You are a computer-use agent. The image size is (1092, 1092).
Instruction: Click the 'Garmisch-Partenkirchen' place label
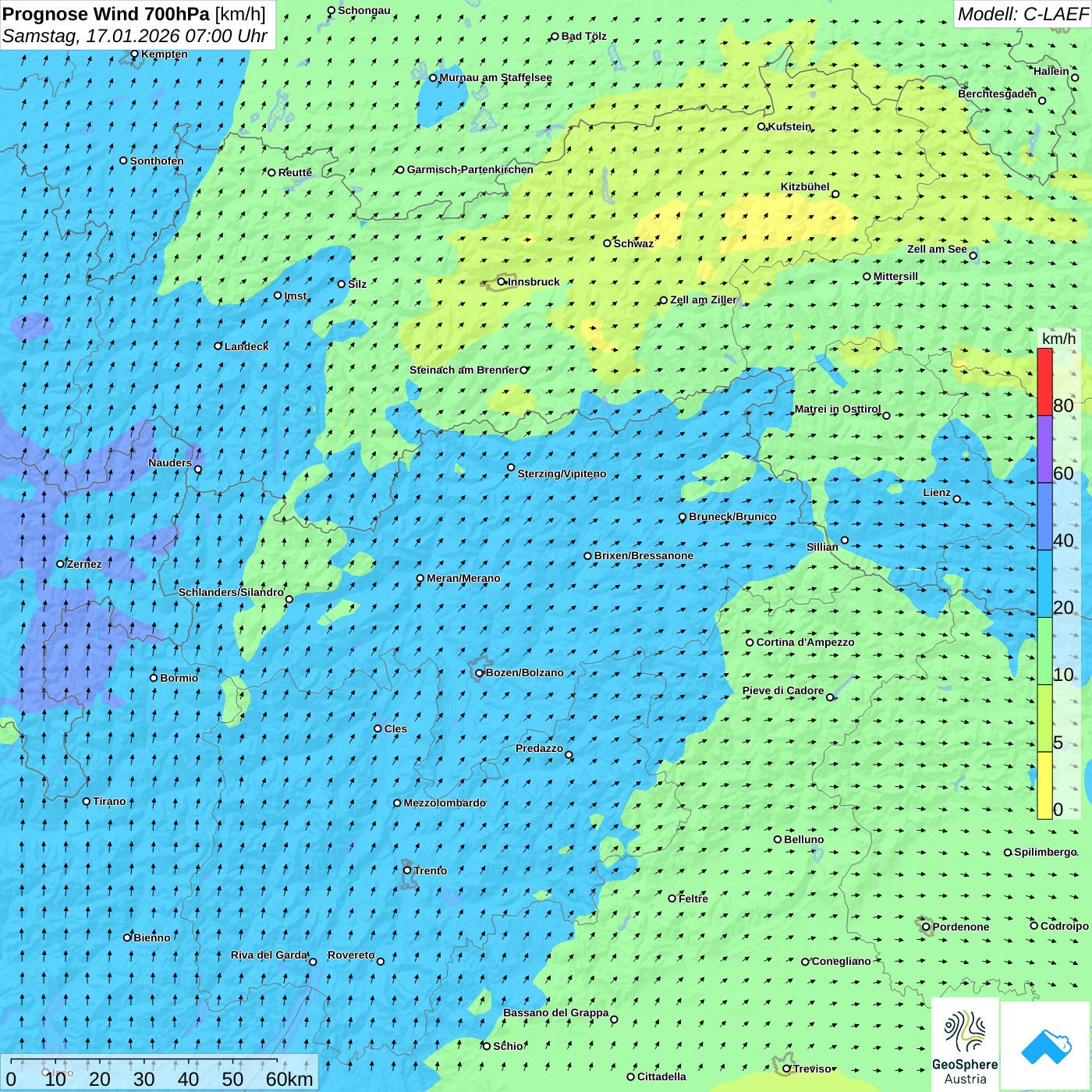coord(470,169)
